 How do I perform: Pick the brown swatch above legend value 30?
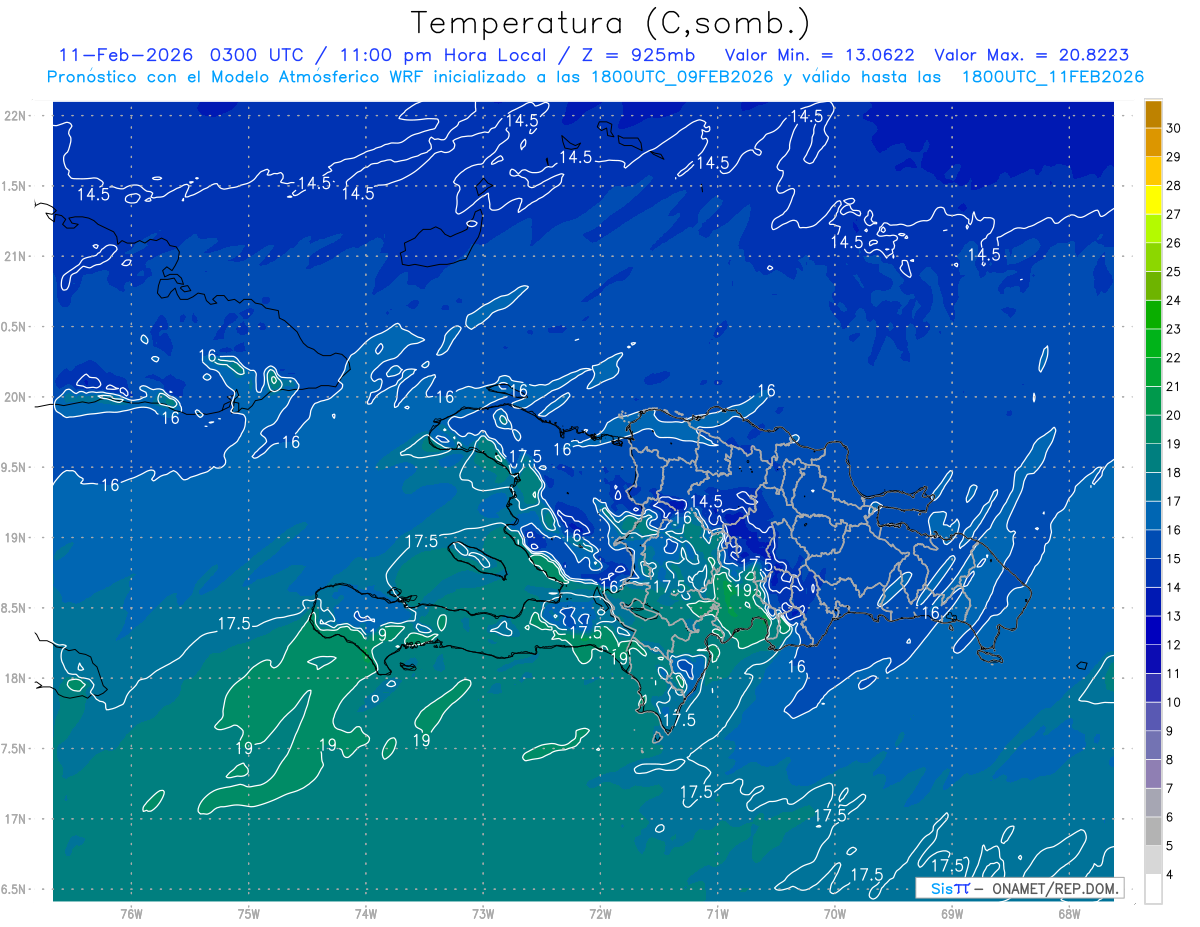1153,114
